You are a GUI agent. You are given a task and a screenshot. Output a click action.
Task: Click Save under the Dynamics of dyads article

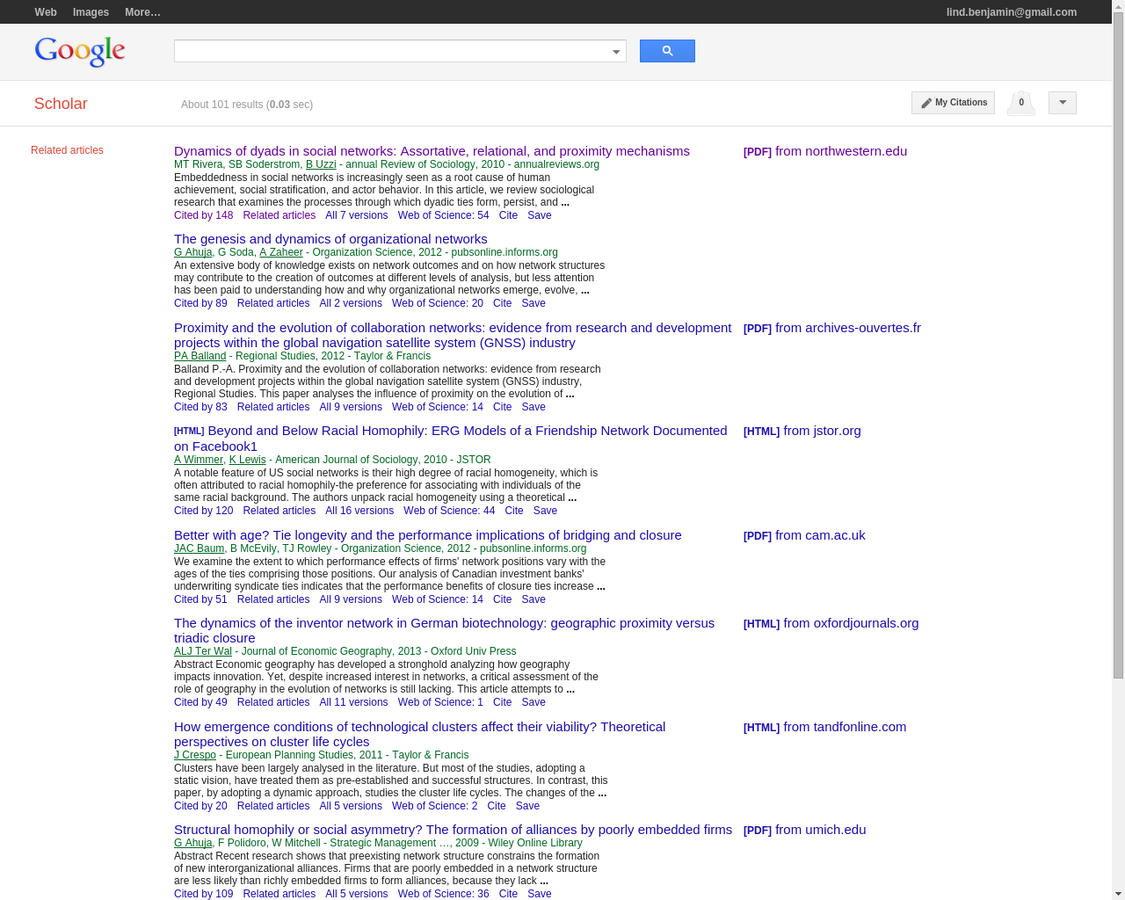coord(540,215)
